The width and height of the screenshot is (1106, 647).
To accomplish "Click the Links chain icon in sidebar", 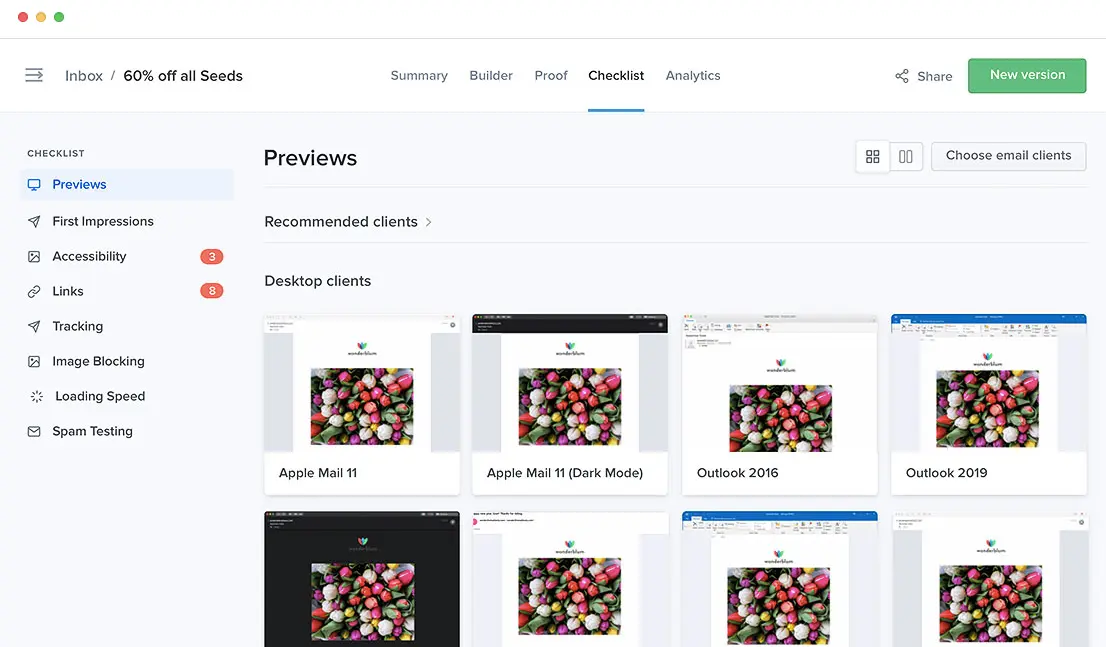I will (x=34, y=292).
